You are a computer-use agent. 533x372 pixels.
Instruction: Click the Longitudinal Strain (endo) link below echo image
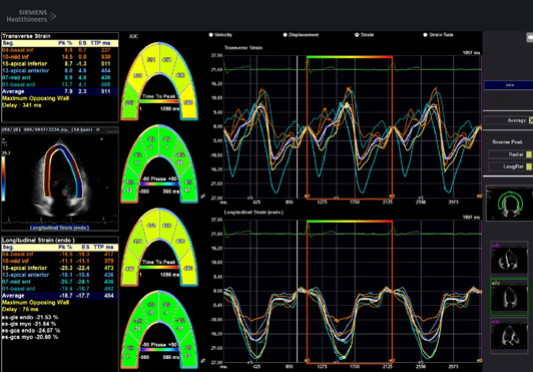point(59,227)
